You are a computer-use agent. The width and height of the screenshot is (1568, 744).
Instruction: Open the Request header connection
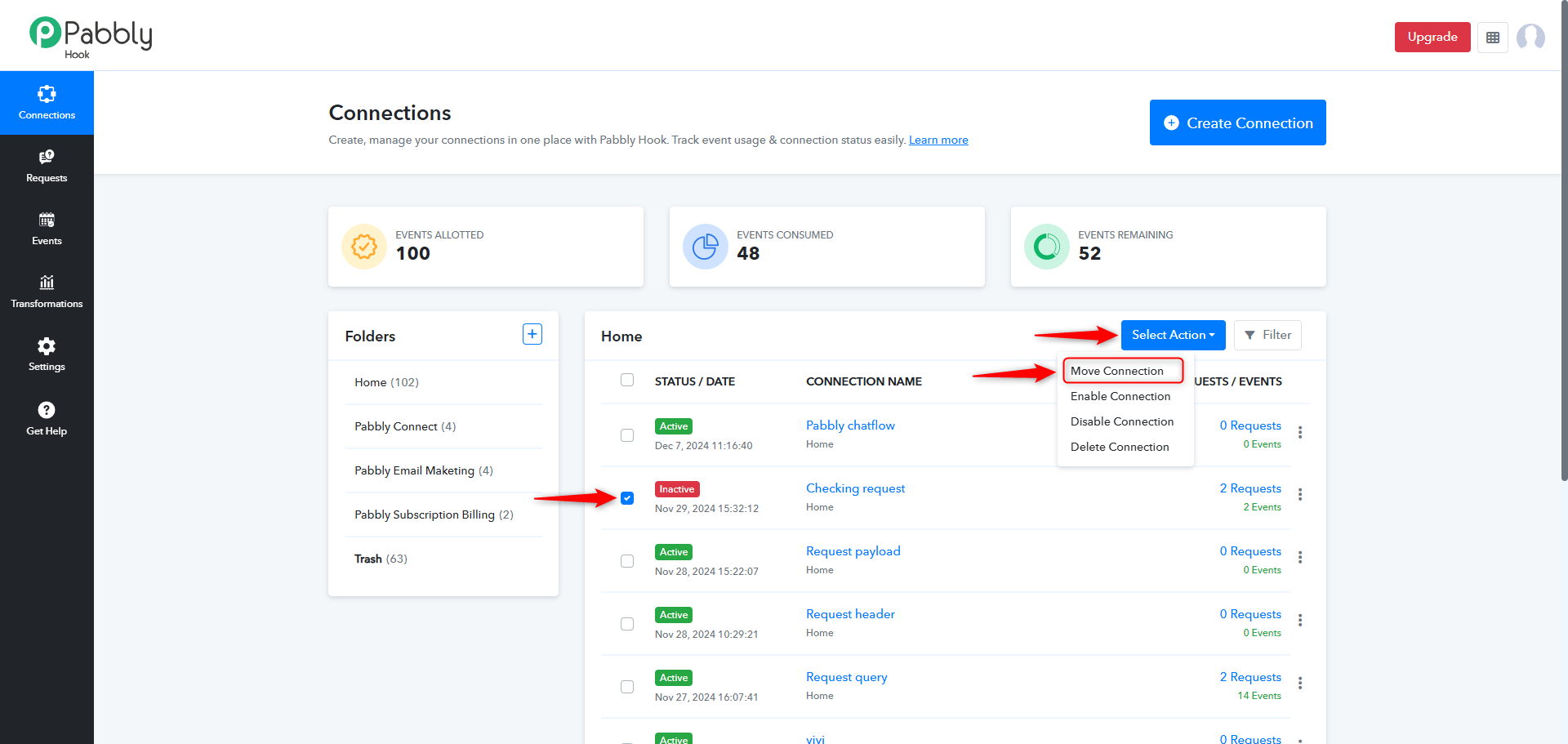[x=850, y=614]
